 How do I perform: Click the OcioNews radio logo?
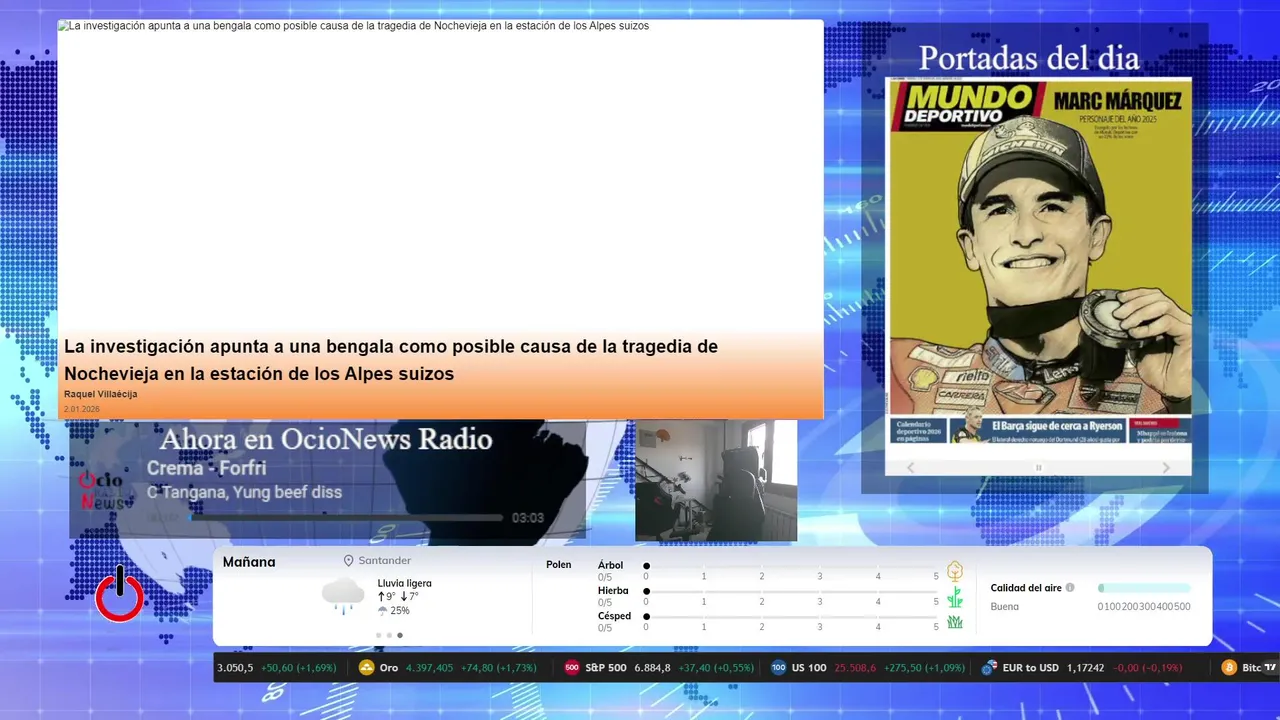click(101, 490)
